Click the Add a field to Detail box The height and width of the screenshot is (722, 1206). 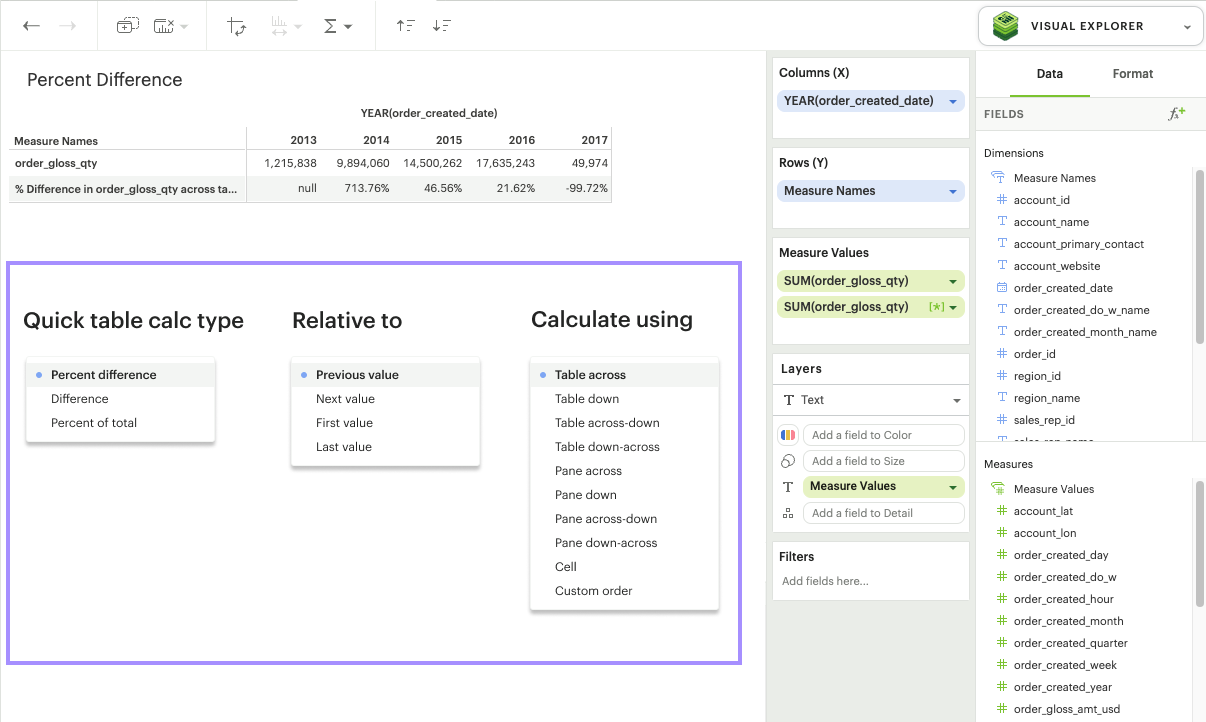(x=883, y=513)
